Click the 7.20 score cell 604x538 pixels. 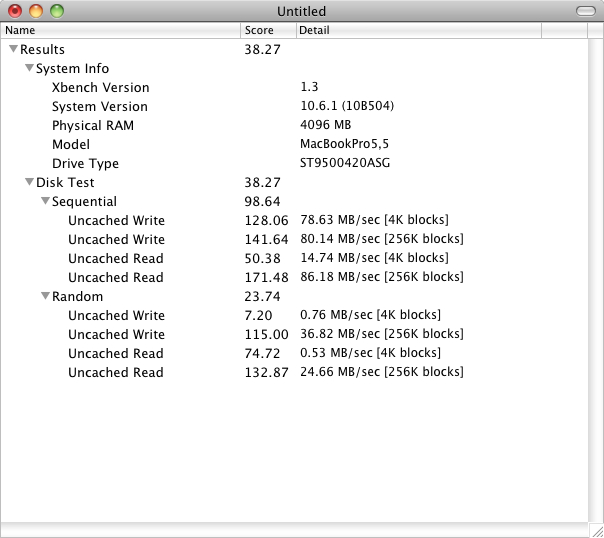[x=258, y=315]
